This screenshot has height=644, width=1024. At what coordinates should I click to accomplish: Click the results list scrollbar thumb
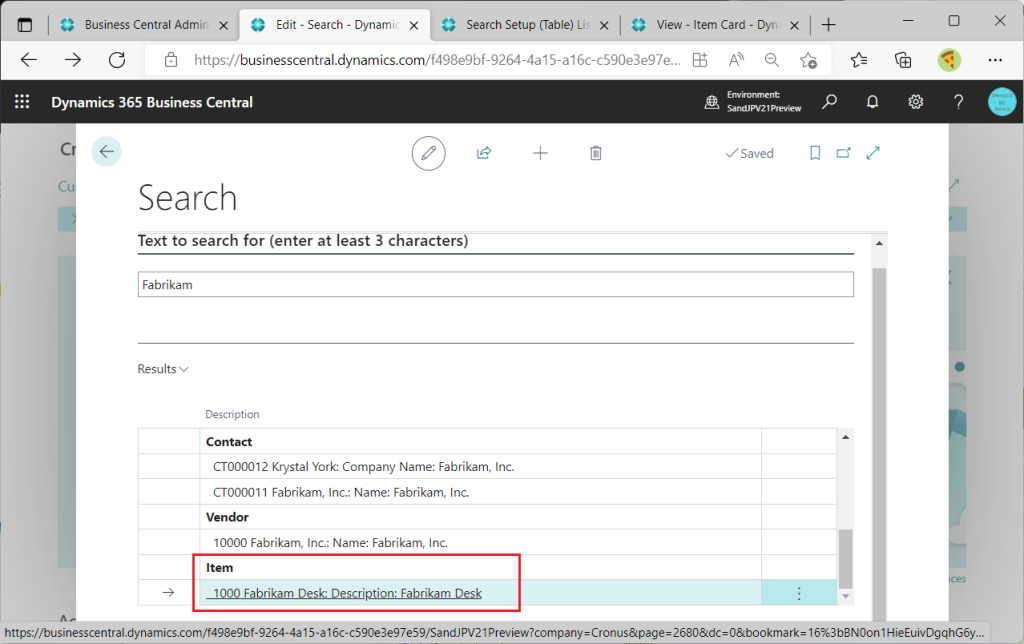[x=845, y=558]
